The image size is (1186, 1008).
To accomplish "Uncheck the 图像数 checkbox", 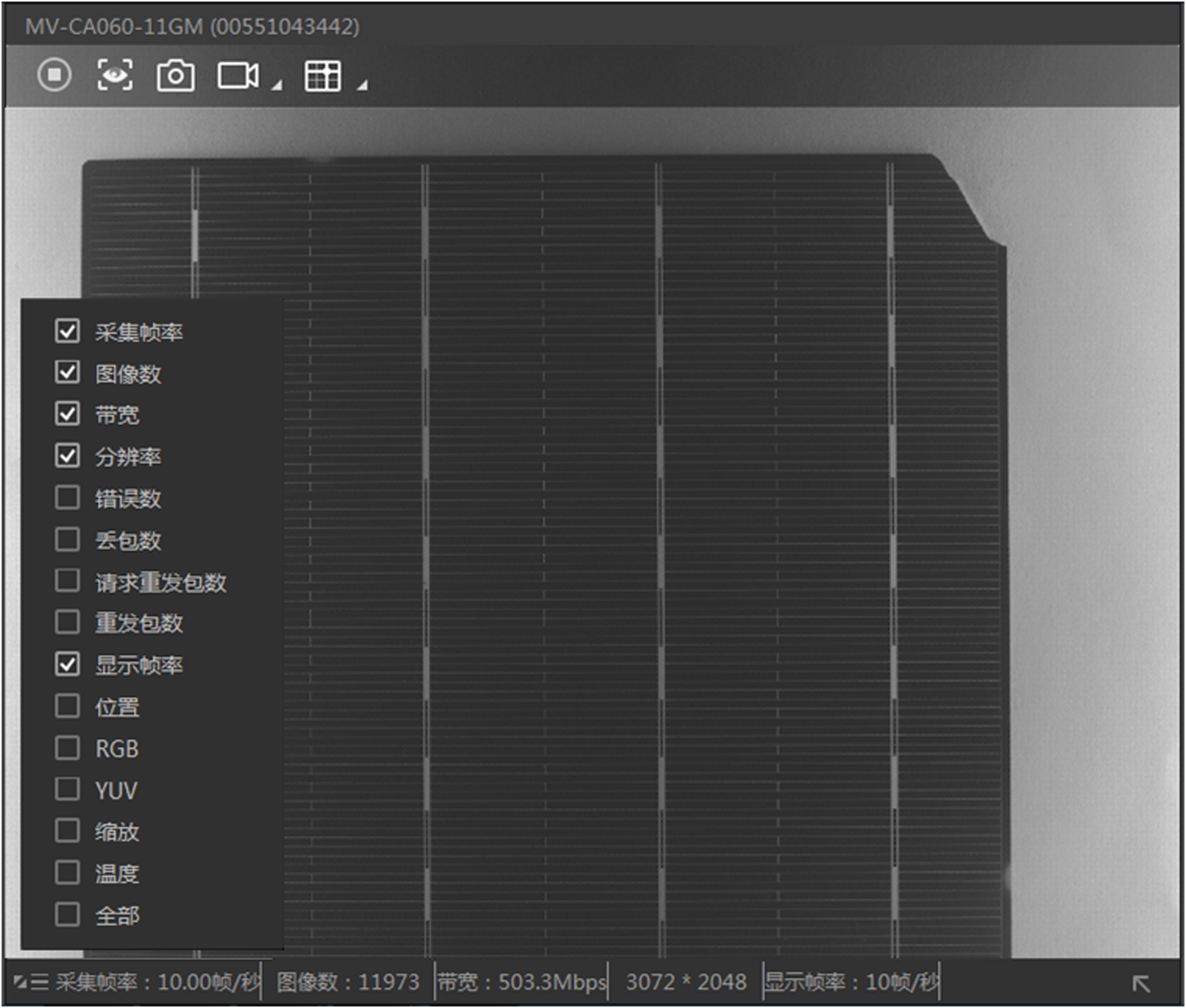I will click(67, 372).
